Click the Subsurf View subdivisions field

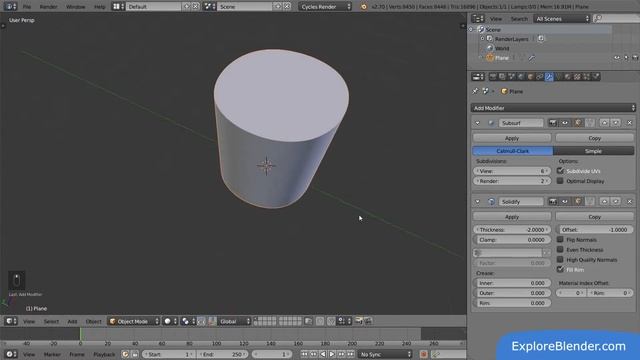pyautogui.click(x=512, y=171)
